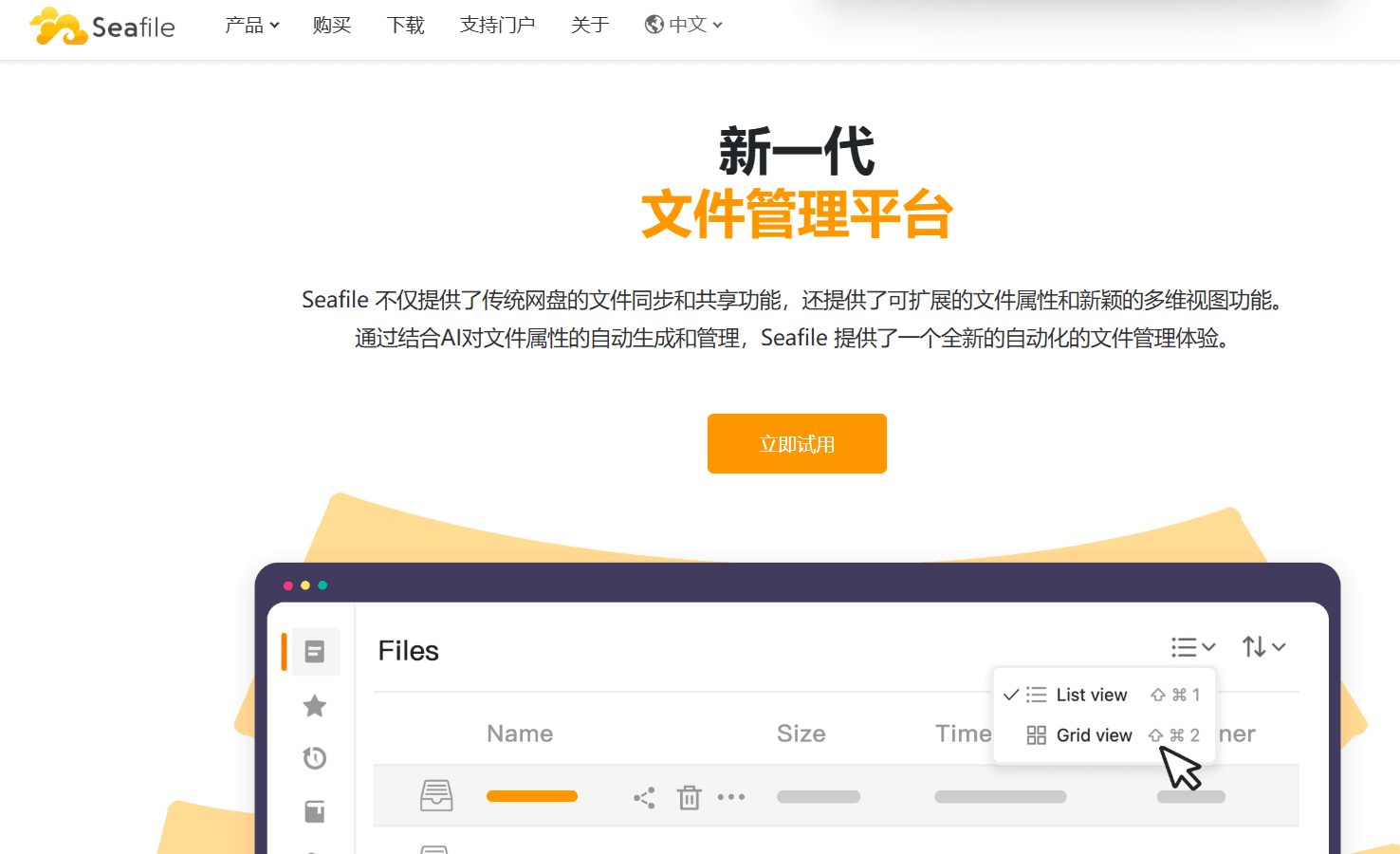
Task: Open the 支持门户 navigation link
Action: coord(498,26)
